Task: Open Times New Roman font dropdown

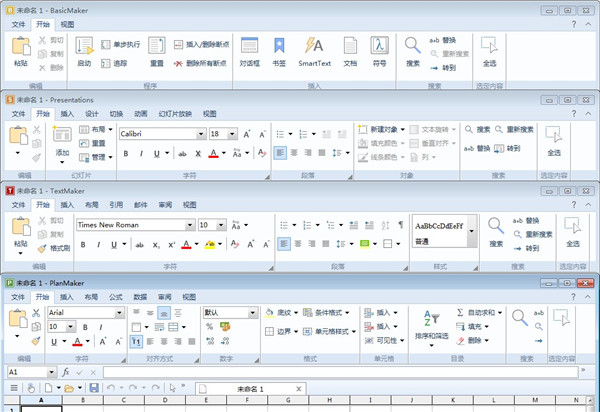Action: (x=190, y=225)
